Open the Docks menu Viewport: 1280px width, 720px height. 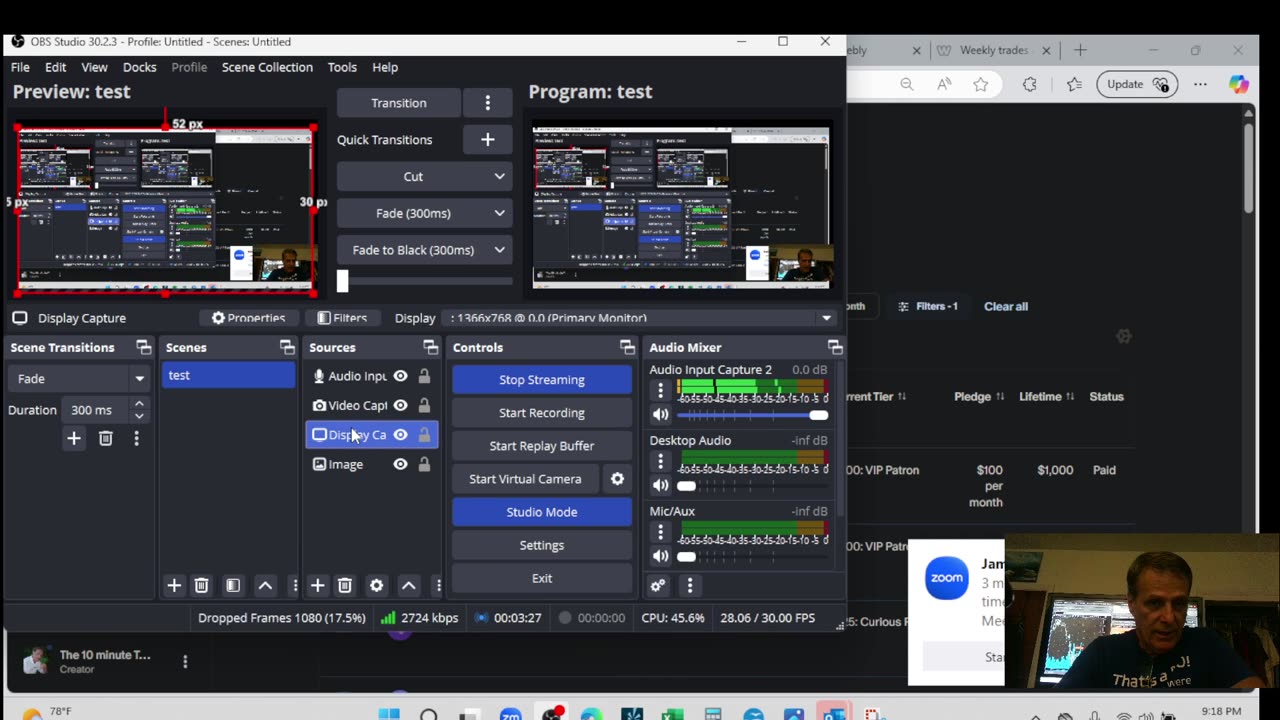click(139, 67)
